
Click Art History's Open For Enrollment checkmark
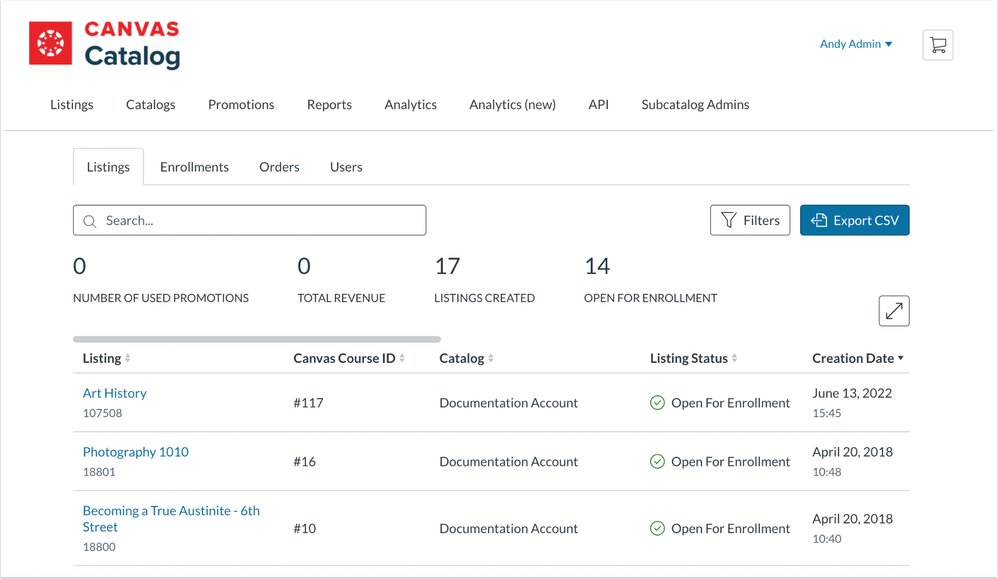657,403
